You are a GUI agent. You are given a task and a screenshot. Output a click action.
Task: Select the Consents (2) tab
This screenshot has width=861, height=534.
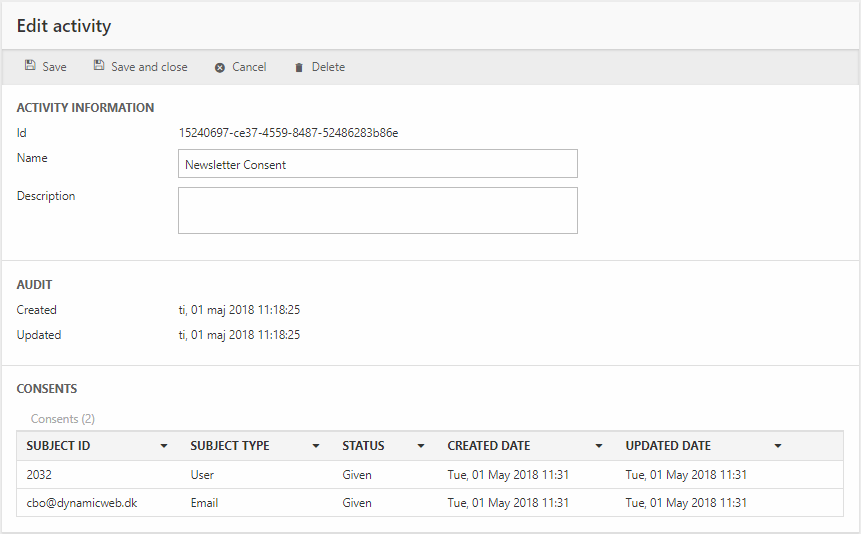point(63,419)
